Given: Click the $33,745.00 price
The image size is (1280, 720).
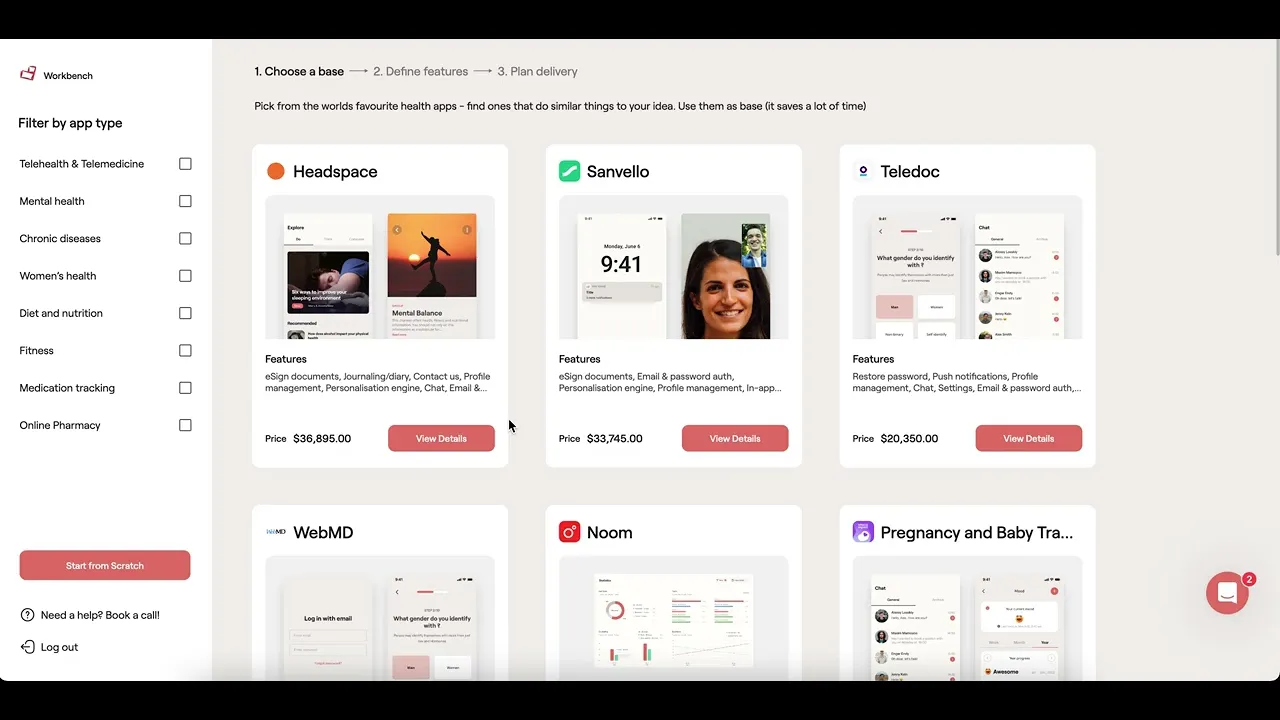Looking at the screenshot, I should pos(615,438).
